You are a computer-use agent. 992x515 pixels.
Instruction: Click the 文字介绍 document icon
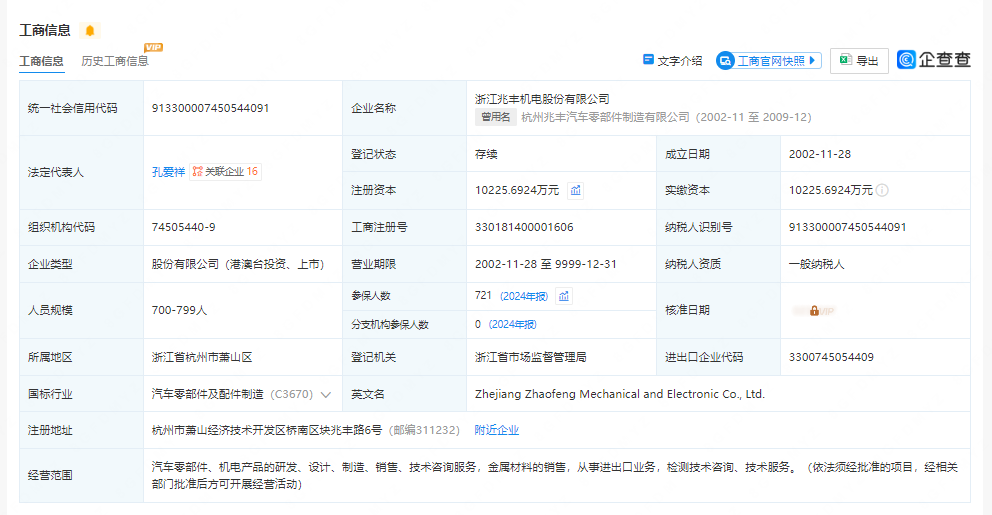(648, 59)
